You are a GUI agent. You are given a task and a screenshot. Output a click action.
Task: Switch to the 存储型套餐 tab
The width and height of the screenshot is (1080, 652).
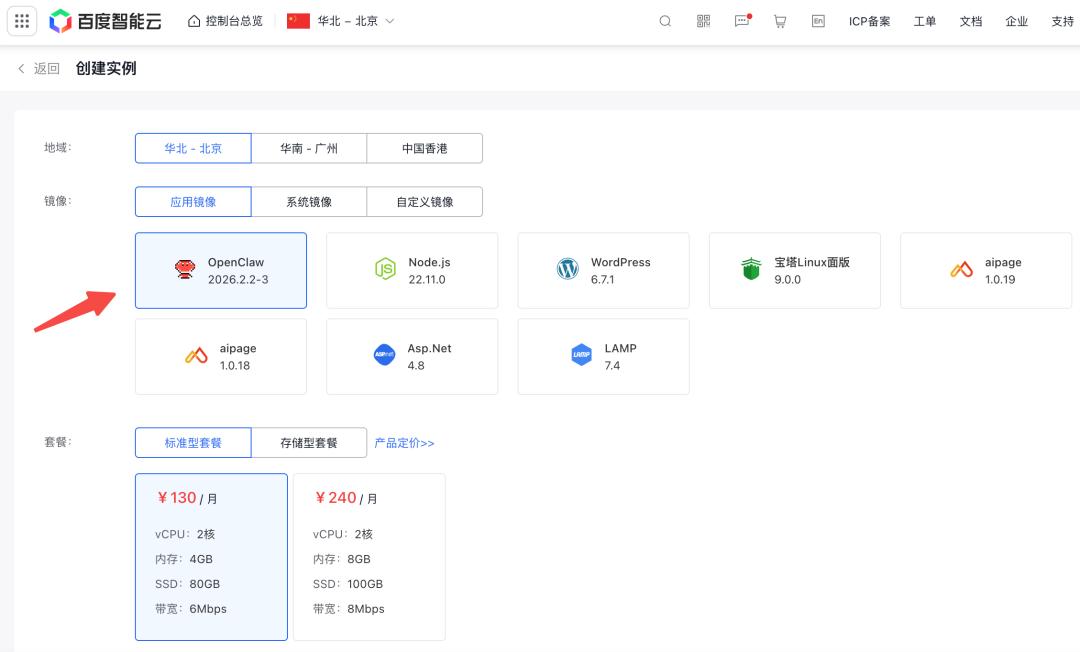click(x=309, y=443)
